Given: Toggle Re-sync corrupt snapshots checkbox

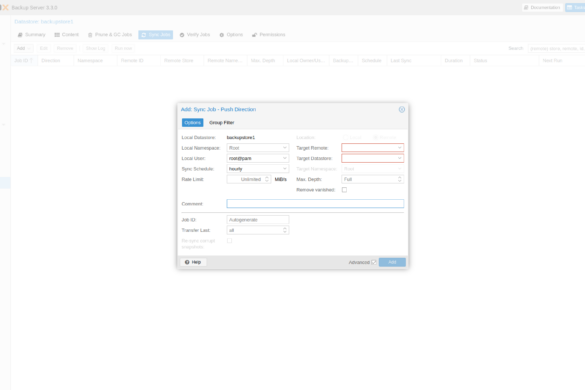Looking at the screenshot, I should tap(229, 241).
